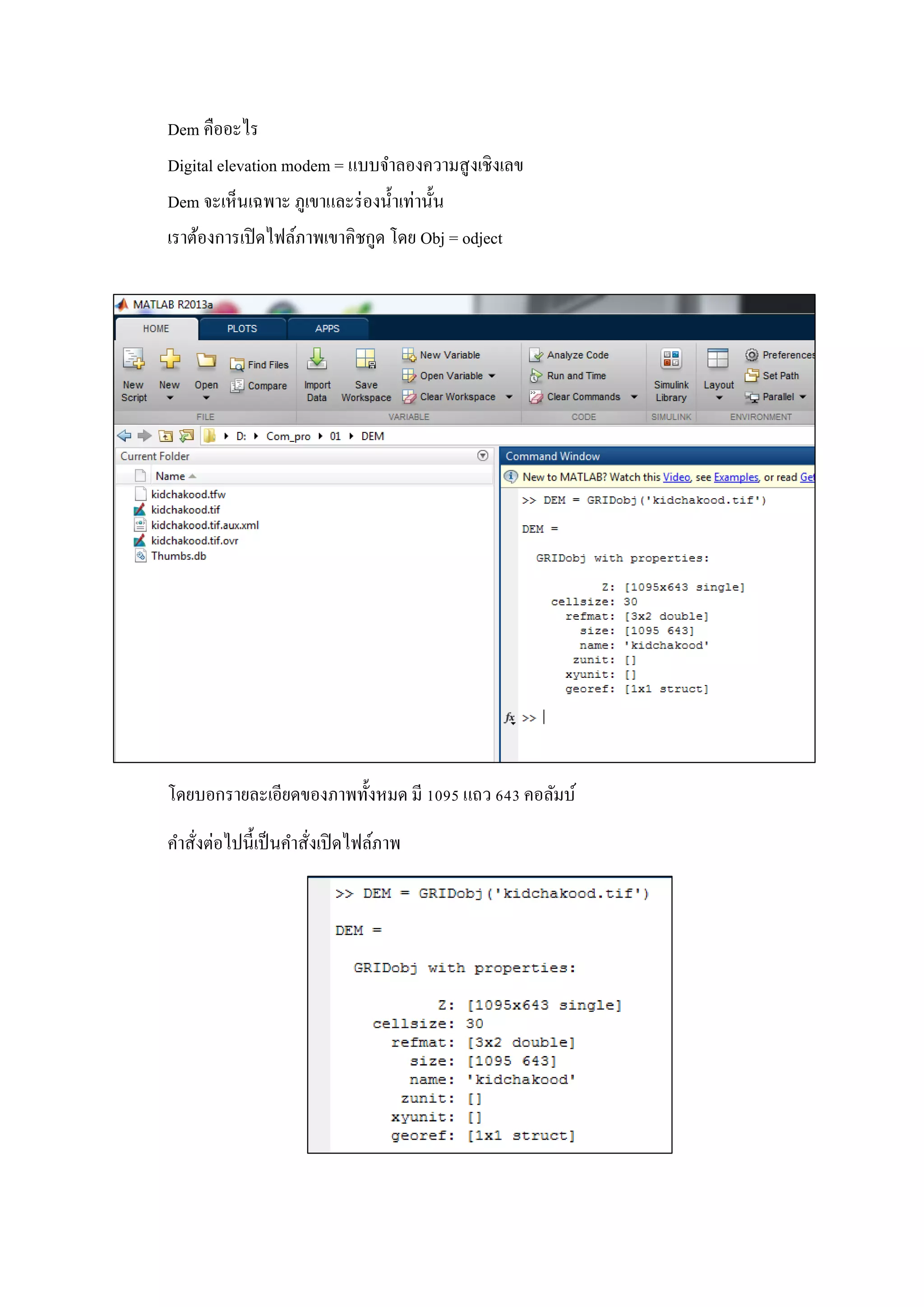Switch to the PLOTS tab
Image resolution: width=924 pixels, height=1307 pixels.
tap(242, 329)
